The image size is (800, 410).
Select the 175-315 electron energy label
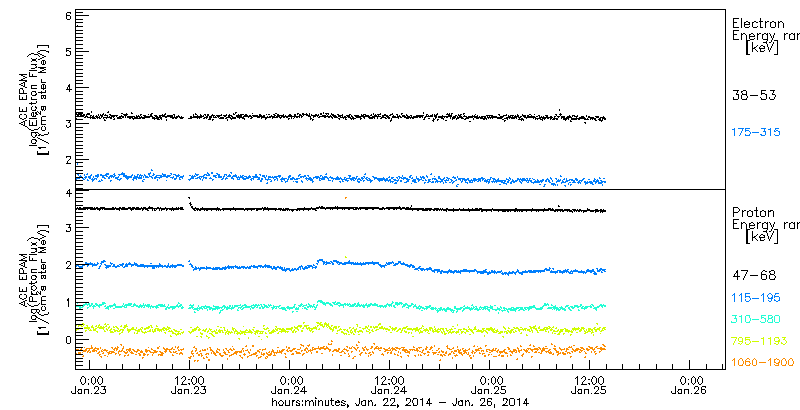tap(756, 133)
